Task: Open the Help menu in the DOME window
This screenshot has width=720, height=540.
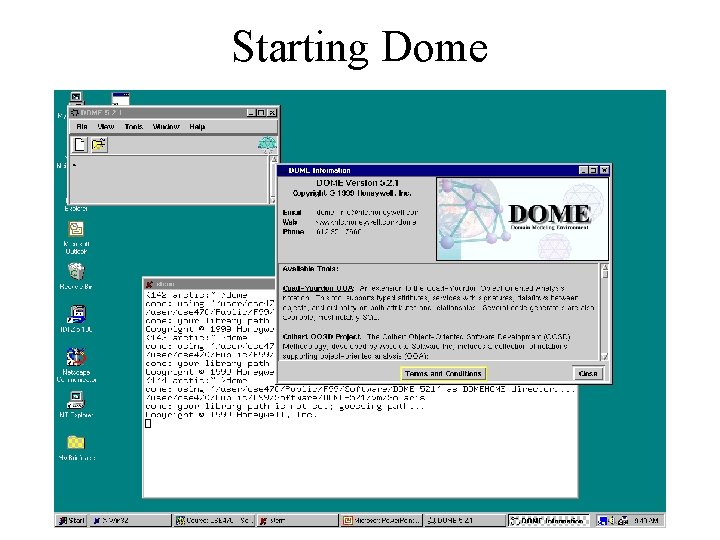Action: (x=197, y=127)
